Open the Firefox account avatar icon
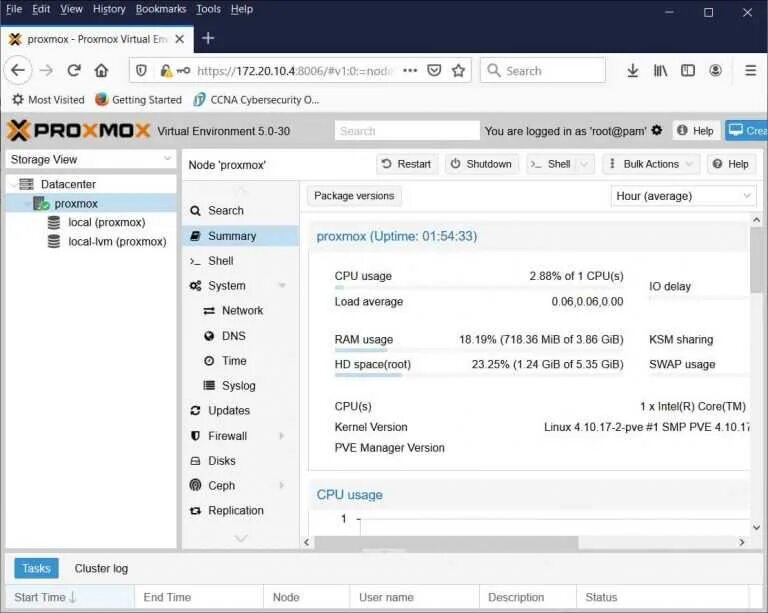Image resolution: width=768 pixels, height=613 pixels. tap(715, 71)
